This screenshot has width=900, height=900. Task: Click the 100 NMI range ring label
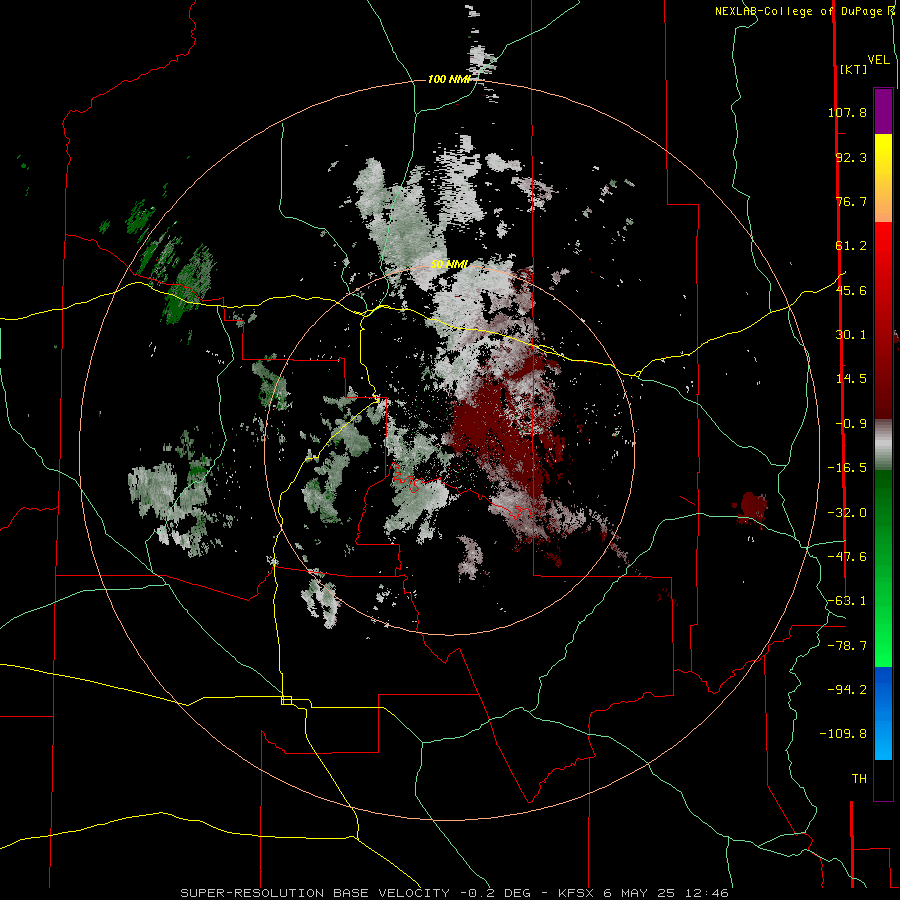(x=449, y=79)
